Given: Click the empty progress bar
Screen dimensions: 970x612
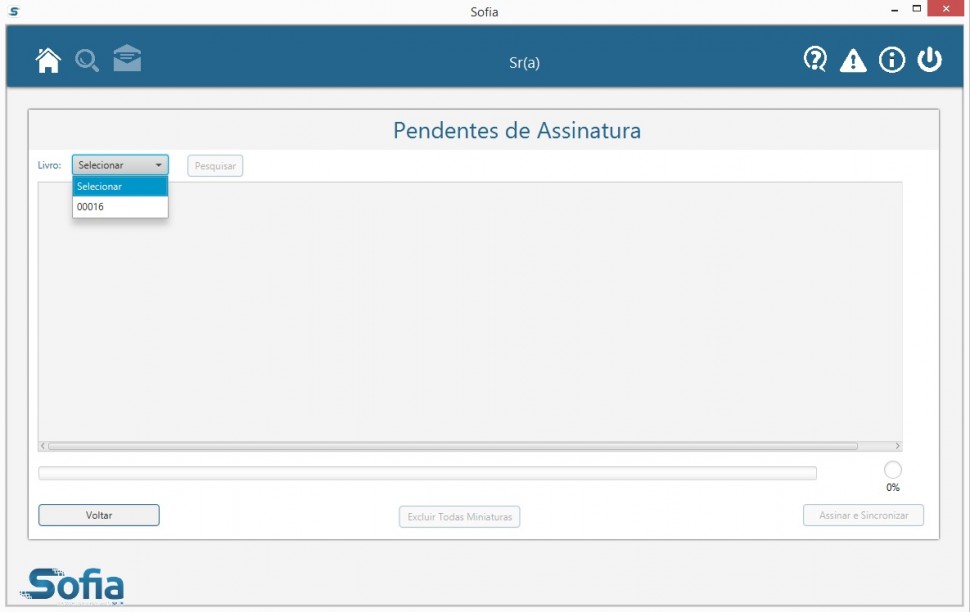Looking at the screenshot, I should click(427, 473).
